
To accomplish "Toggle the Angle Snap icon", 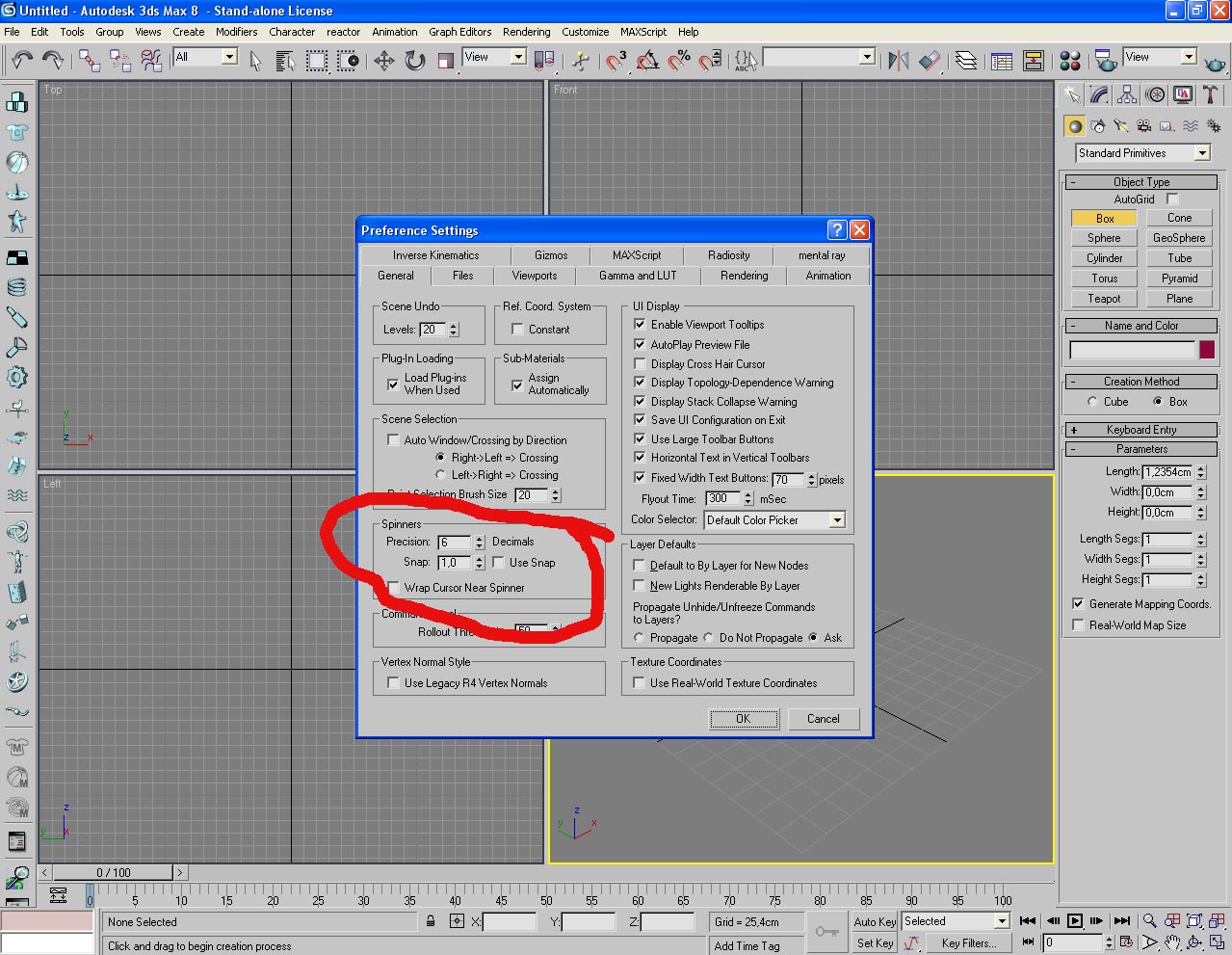I will tap(648, 61).
